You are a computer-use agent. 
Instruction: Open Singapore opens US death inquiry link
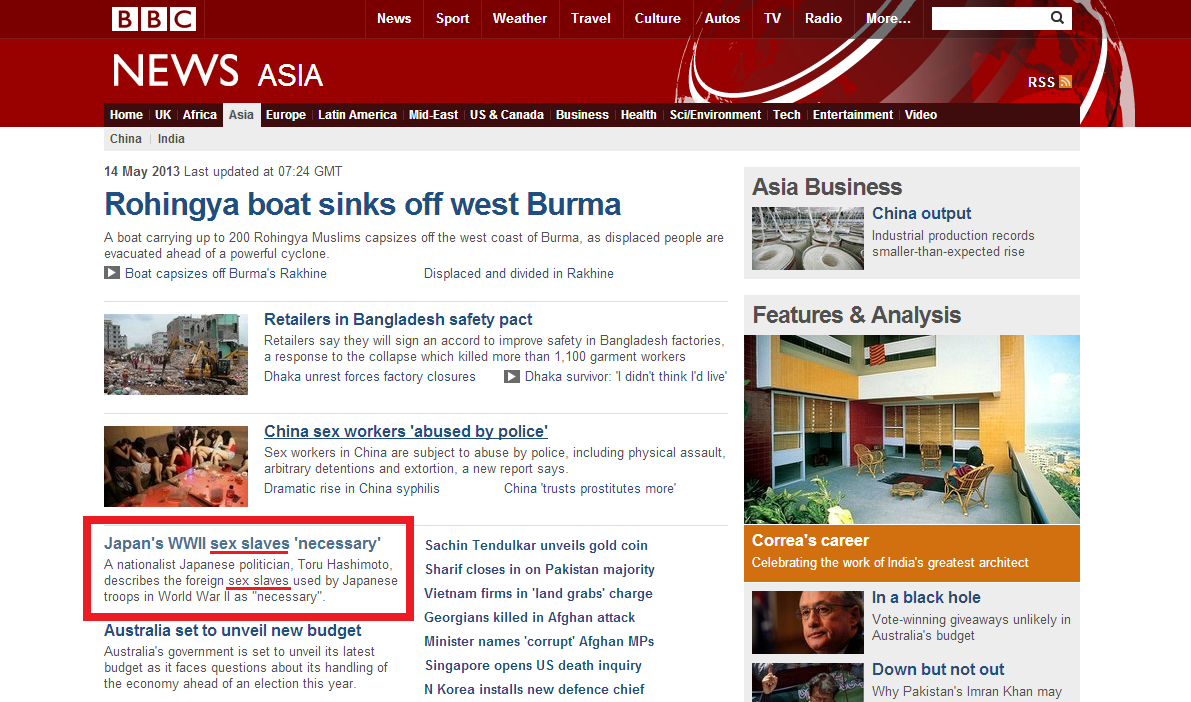click(533, 666)
